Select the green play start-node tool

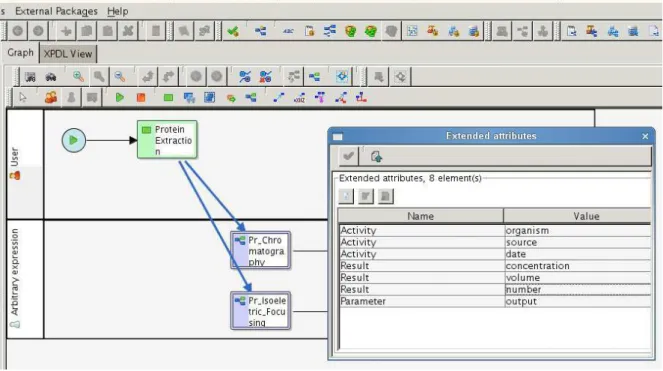(120, 98)
